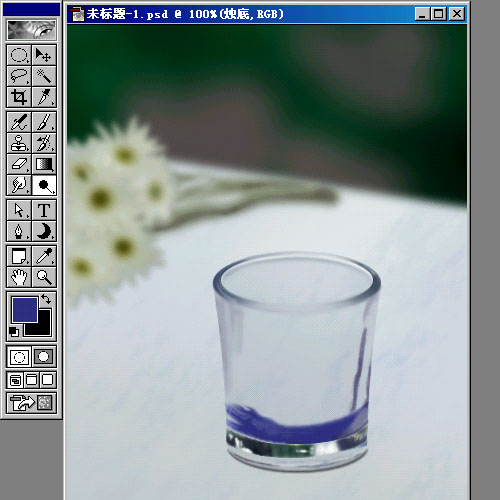Select the Airbrush tool
Viewport: 500px width, 500px height.
tap(19, 122)
